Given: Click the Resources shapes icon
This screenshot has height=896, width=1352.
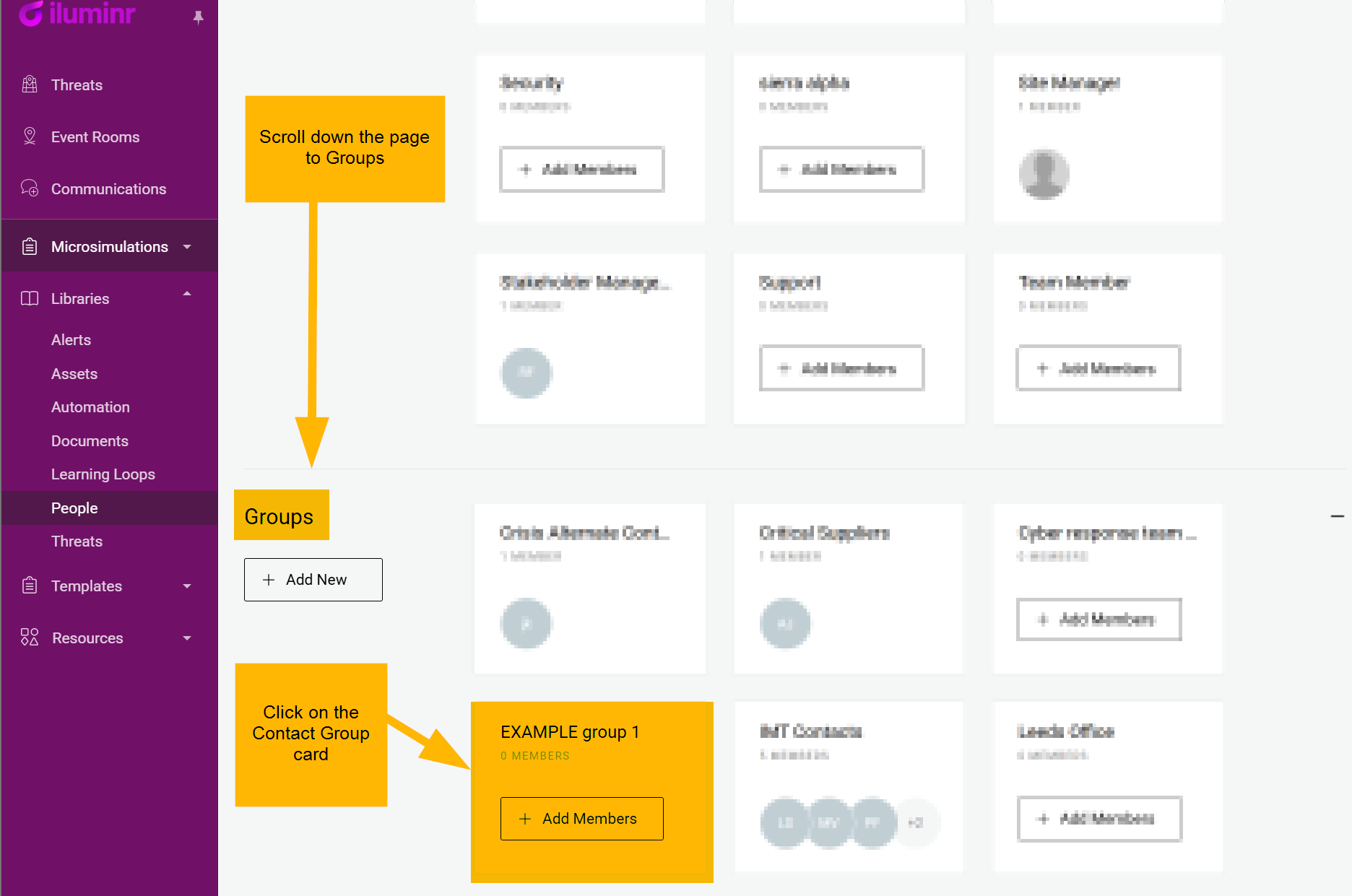Looking at the screenshot, I should pos(30,638).
